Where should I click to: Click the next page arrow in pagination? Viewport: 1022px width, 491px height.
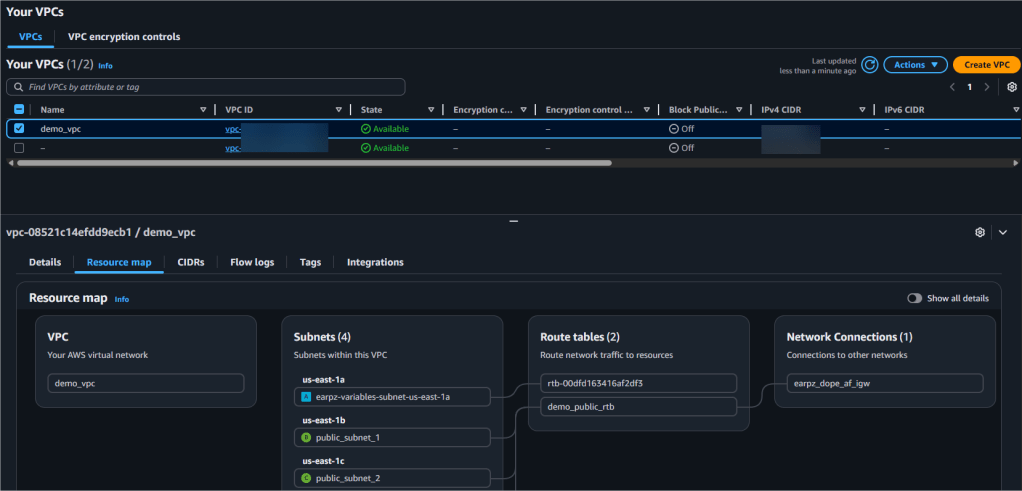(987, 87)
